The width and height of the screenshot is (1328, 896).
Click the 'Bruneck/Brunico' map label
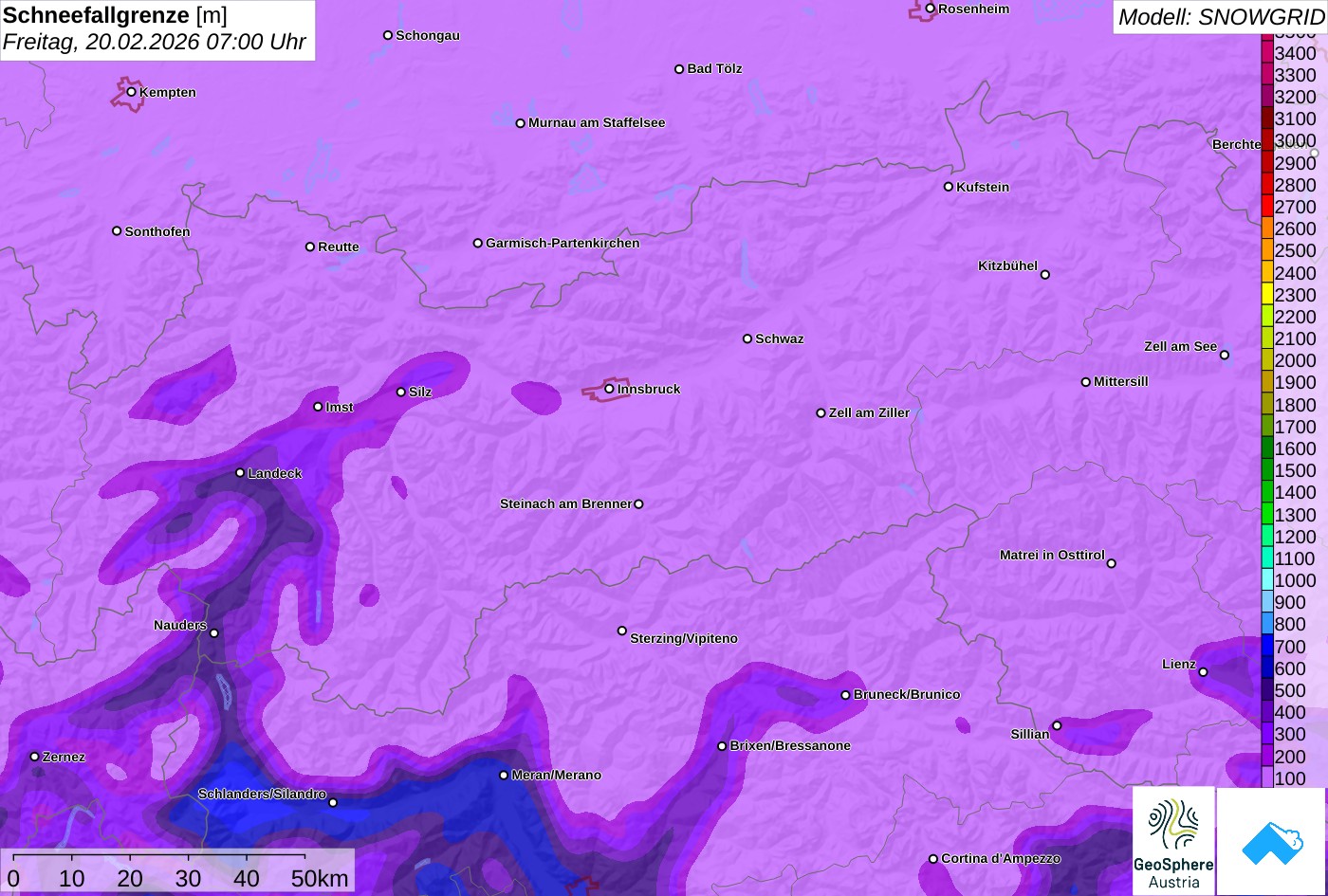click(907, 694)
